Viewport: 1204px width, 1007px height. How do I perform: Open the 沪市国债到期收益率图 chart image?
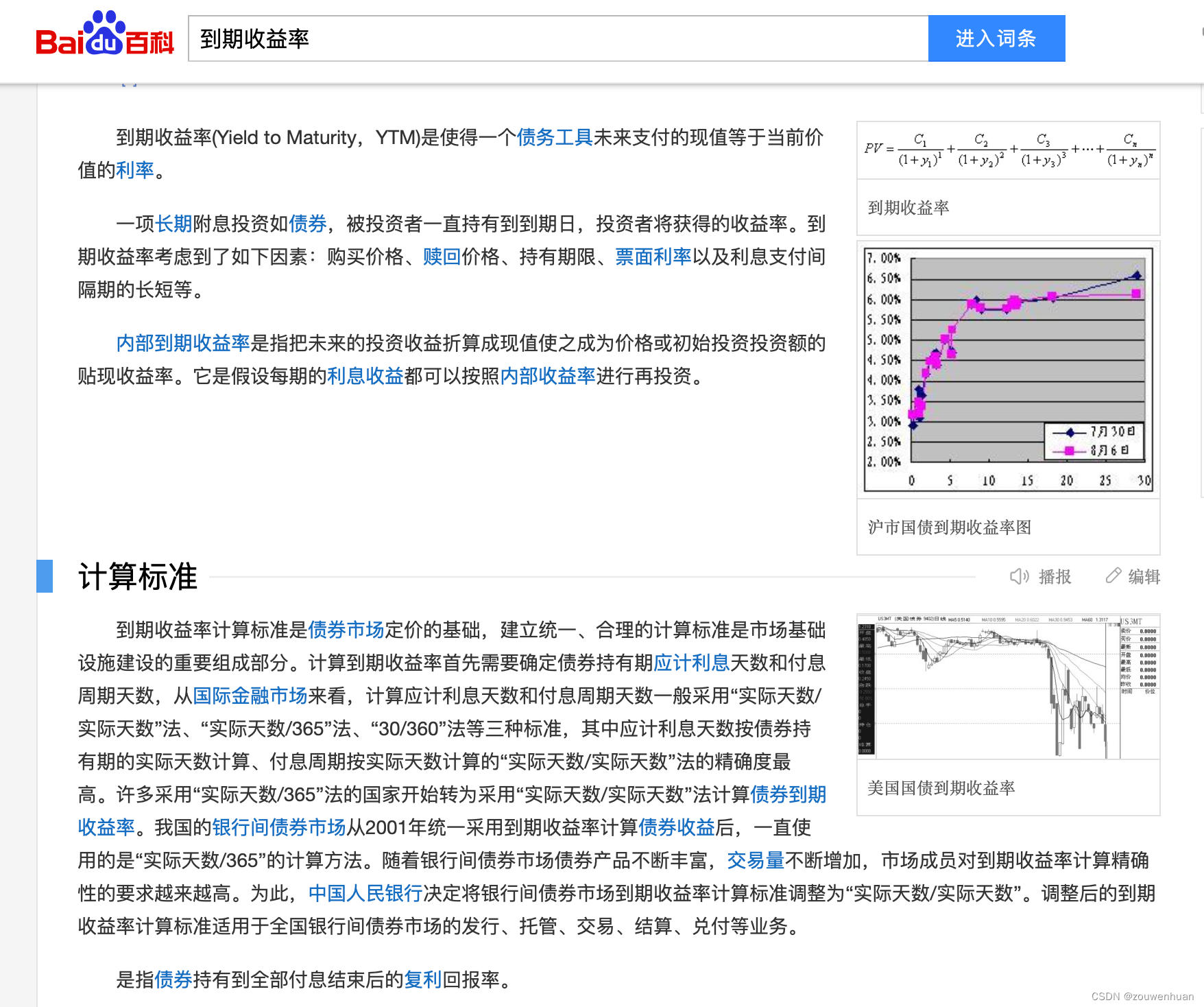[1009, 370]
